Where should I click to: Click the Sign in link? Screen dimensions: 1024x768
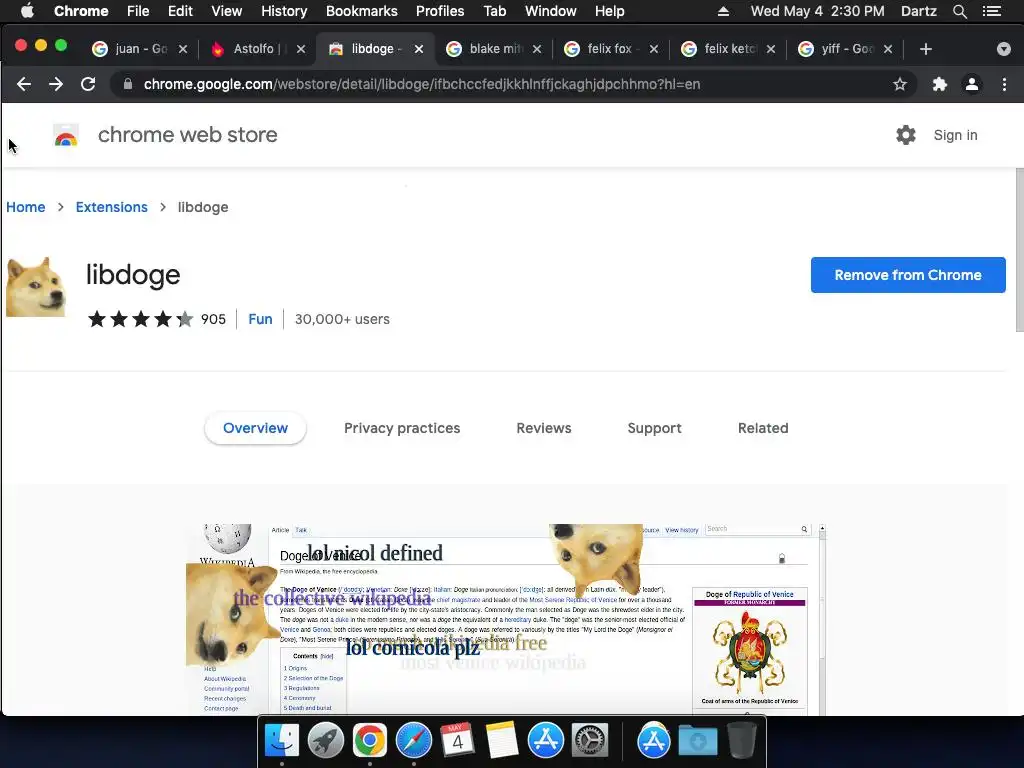tap(955, 135)
